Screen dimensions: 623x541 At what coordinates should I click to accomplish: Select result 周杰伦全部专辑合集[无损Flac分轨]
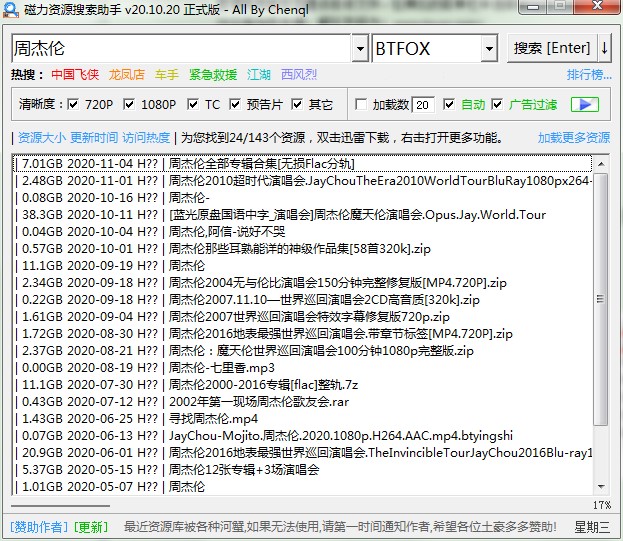click(x=303, y=164)
